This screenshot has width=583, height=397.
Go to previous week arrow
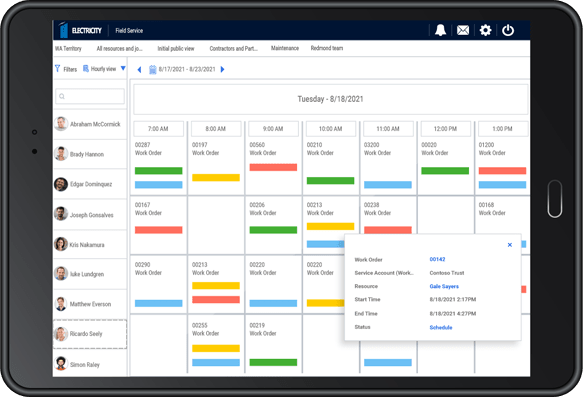[139, 70]
